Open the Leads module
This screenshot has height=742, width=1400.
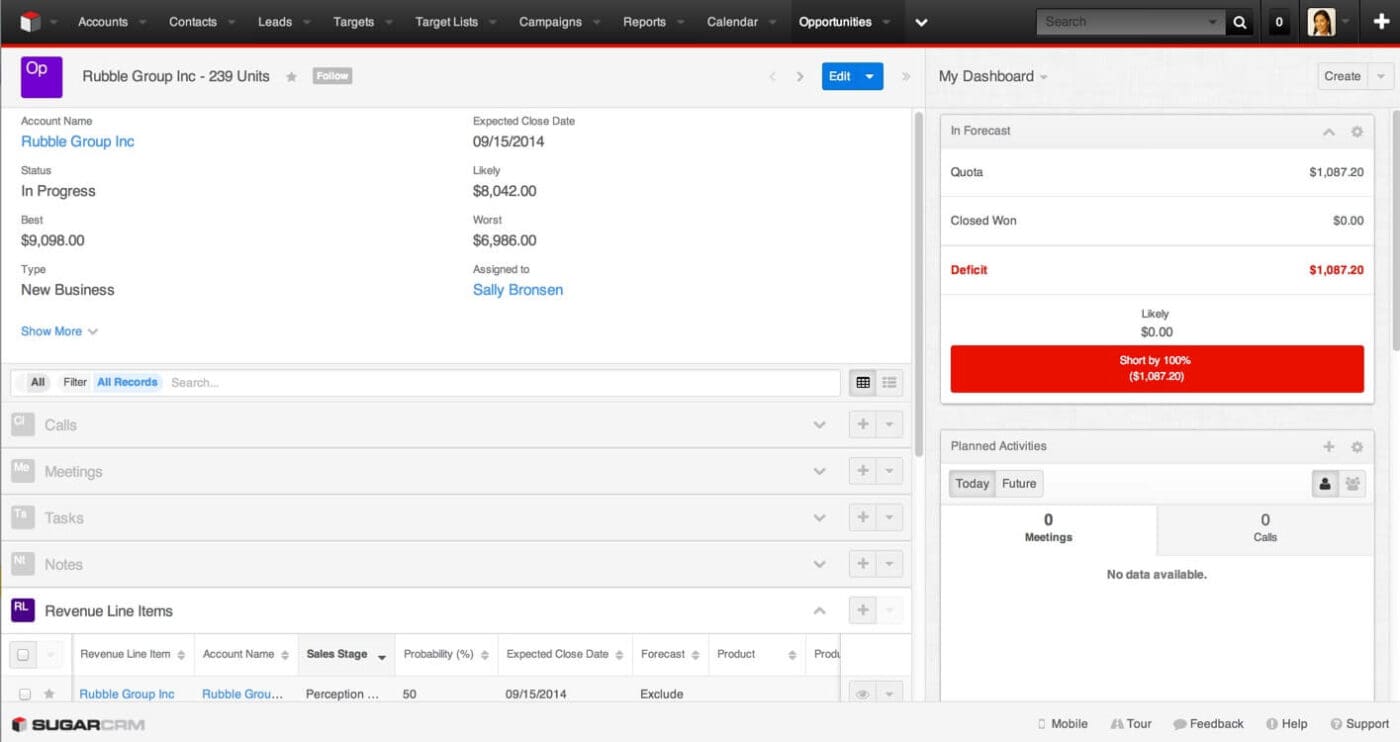point(275,22)
